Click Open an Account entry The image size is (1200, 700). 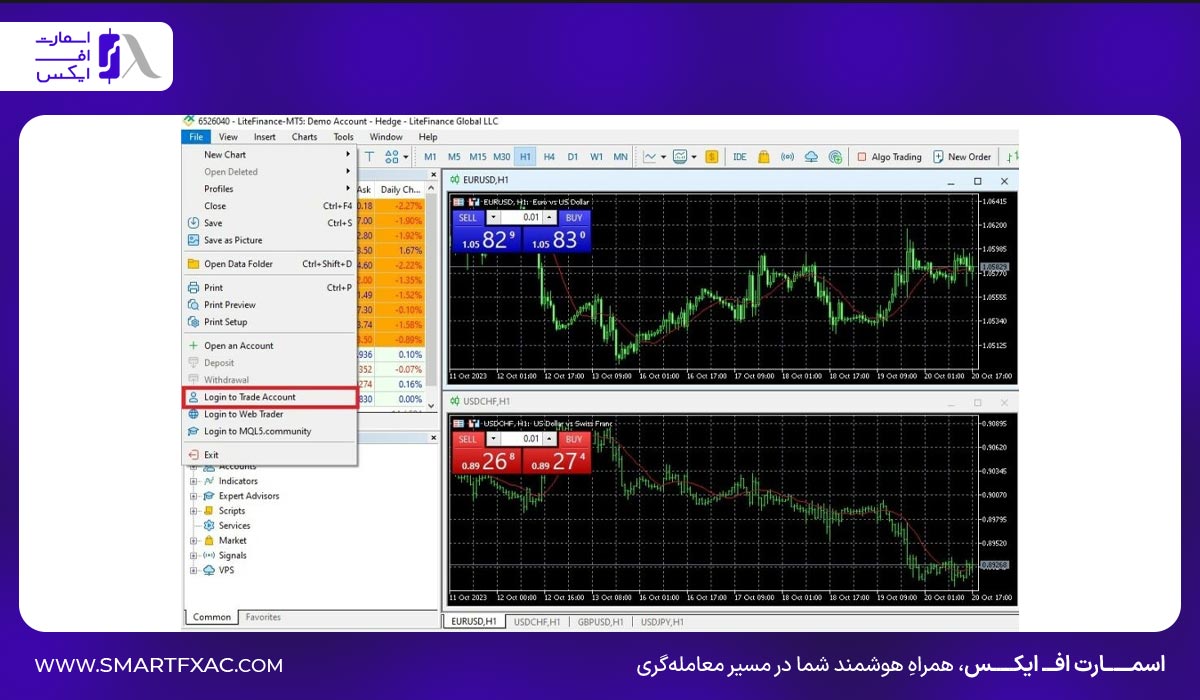tap(269, 346)
